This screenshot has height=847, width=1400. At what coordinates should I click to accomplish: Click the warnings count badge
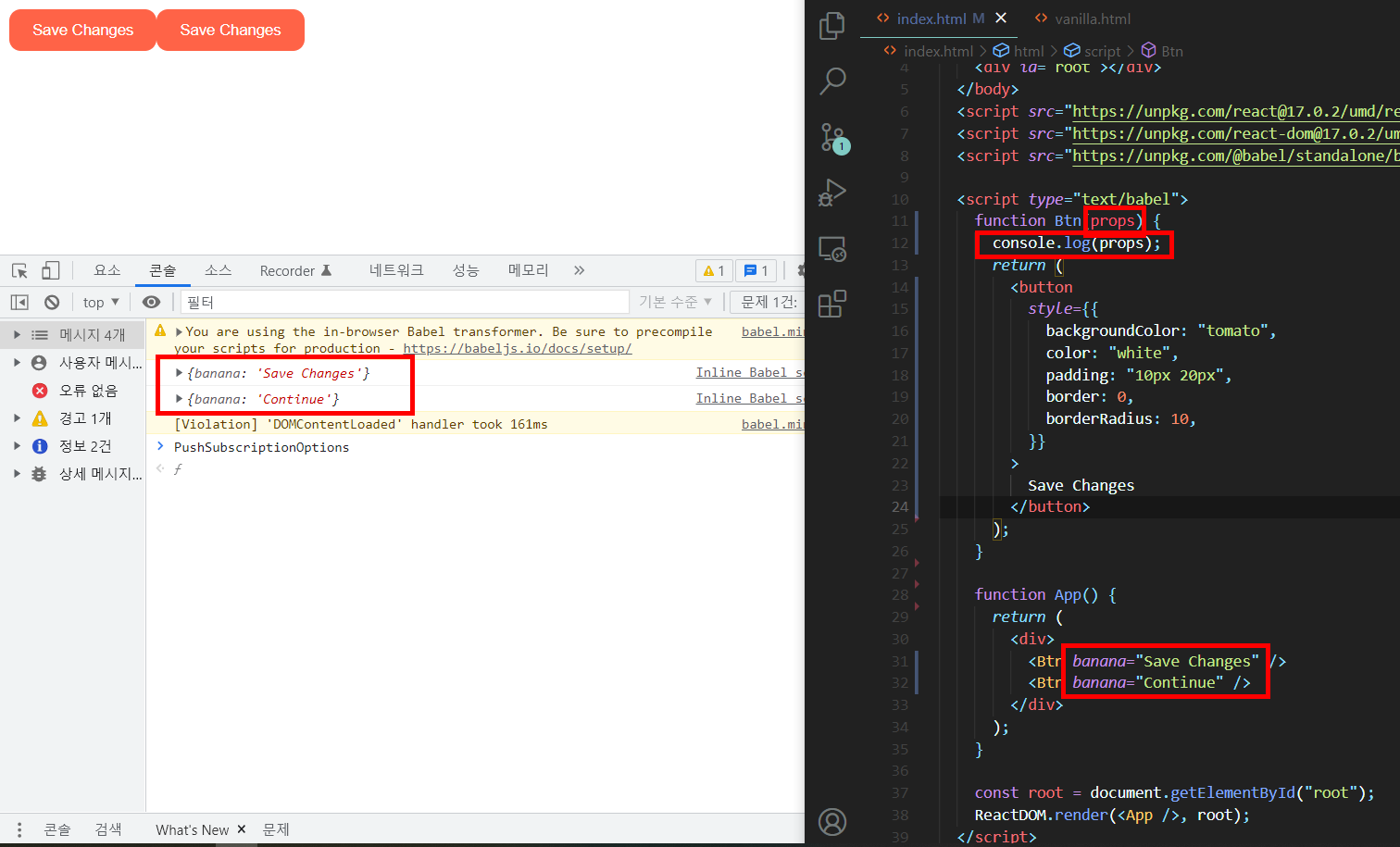714,270
